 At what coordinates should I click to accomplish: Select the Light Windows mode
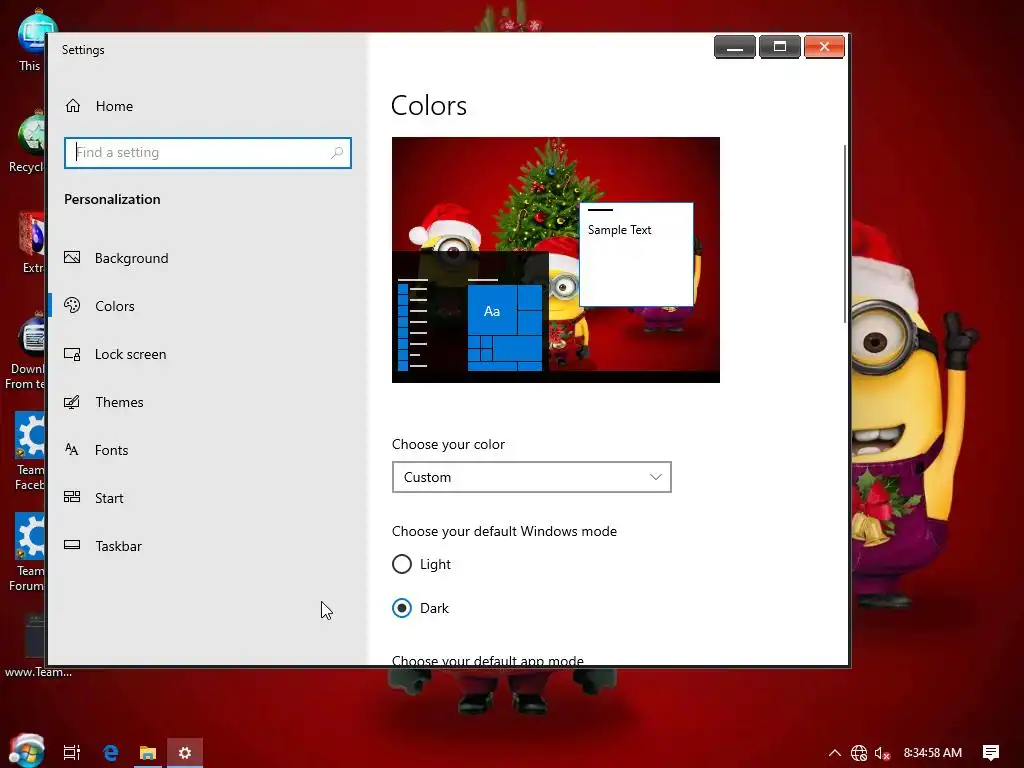[x=402, y=564]
